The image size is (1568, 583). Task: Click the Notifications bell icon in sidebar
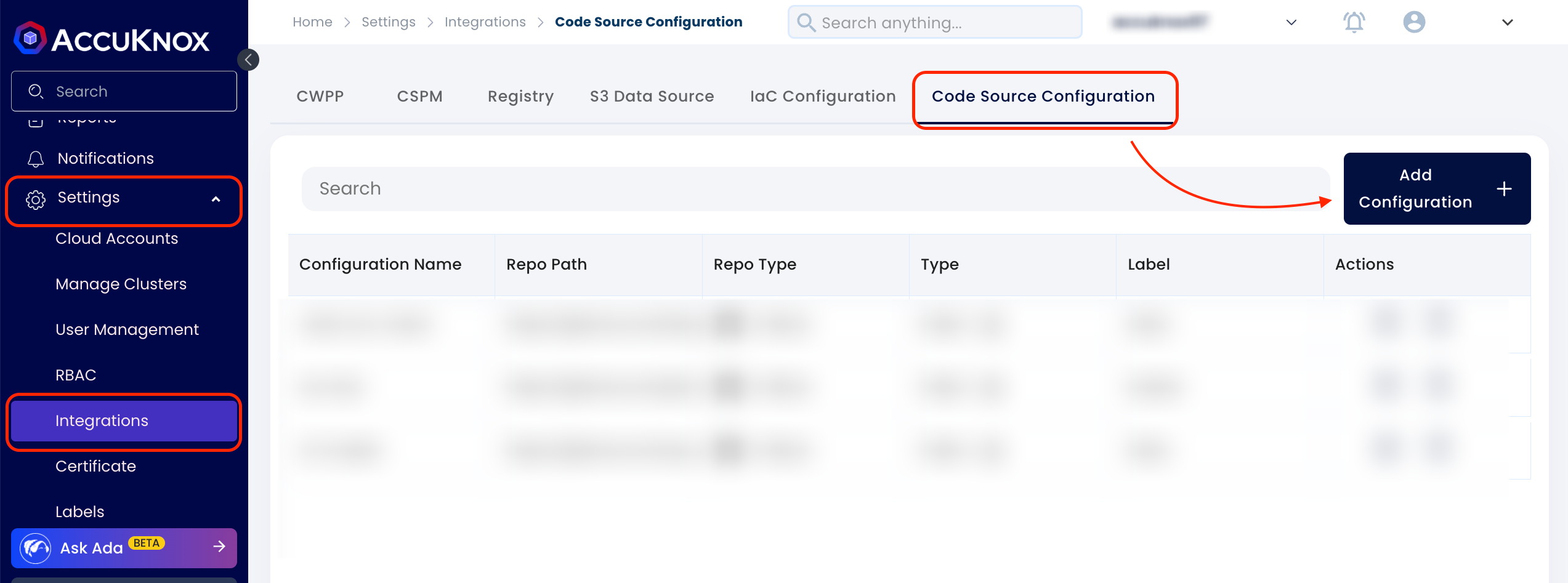[x=36, y=159]
